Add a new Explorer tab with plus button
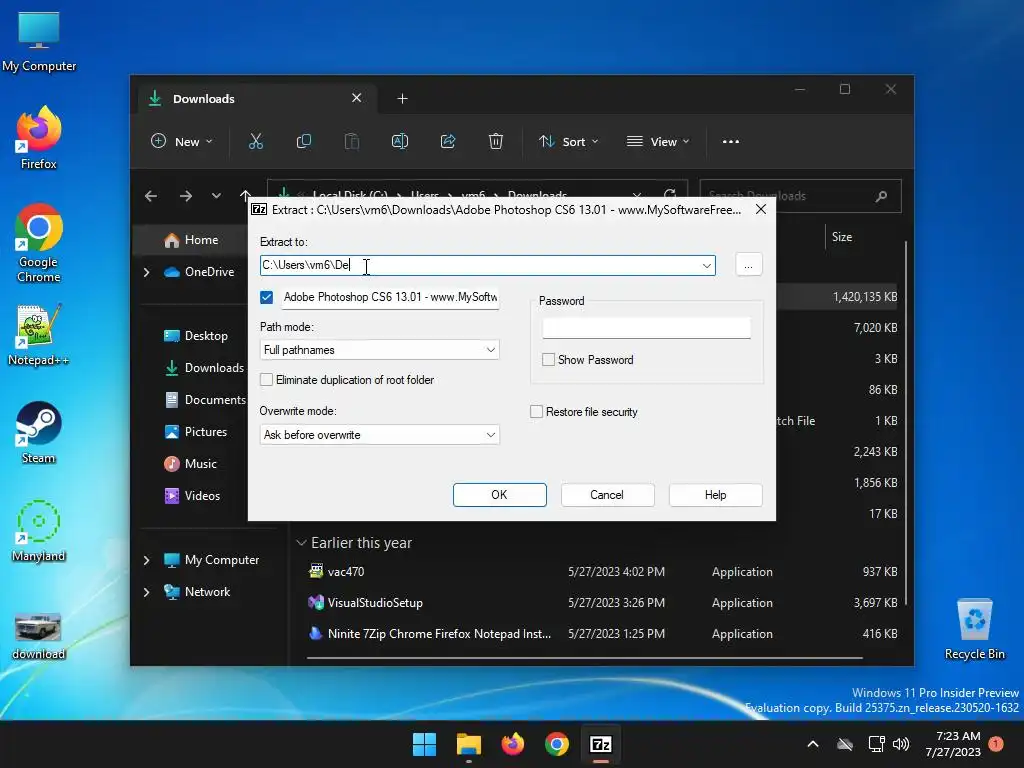This screenshot has width=1024, height=768. [402, 99]
